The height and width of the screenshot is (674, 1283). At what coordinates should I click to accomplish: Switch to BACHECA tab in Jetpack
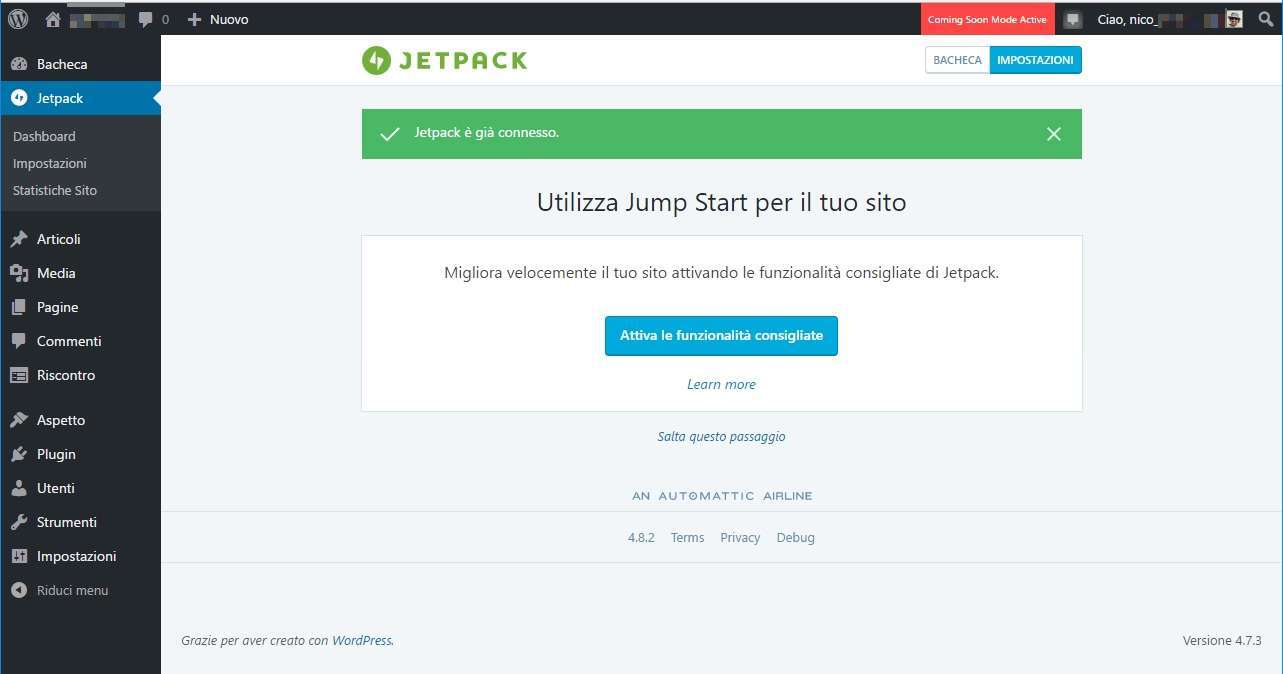click(957, 60)
